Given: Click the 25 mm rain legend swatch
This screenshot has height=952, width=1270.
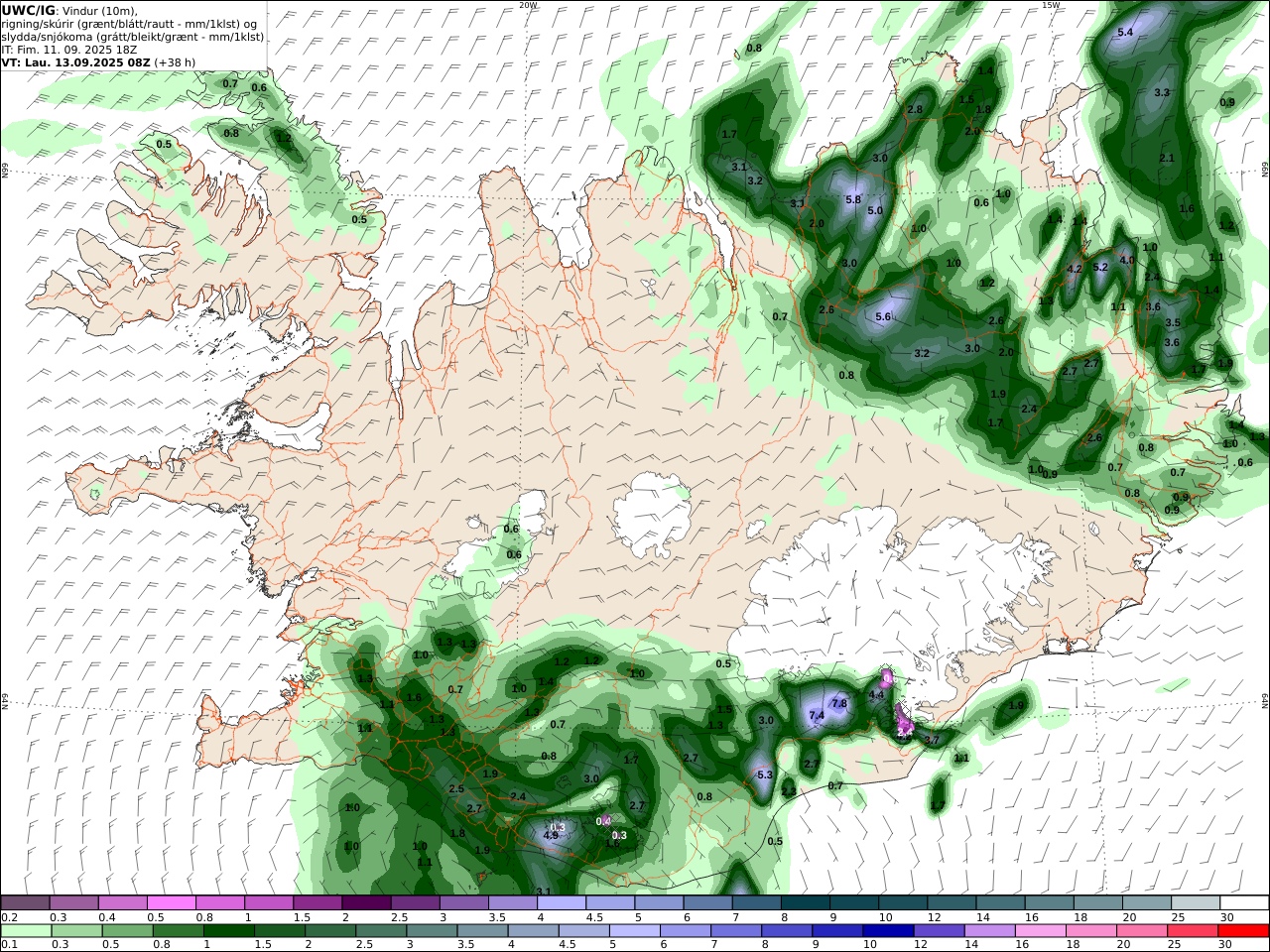Looking at the screenshot, I should (1194, 931).
